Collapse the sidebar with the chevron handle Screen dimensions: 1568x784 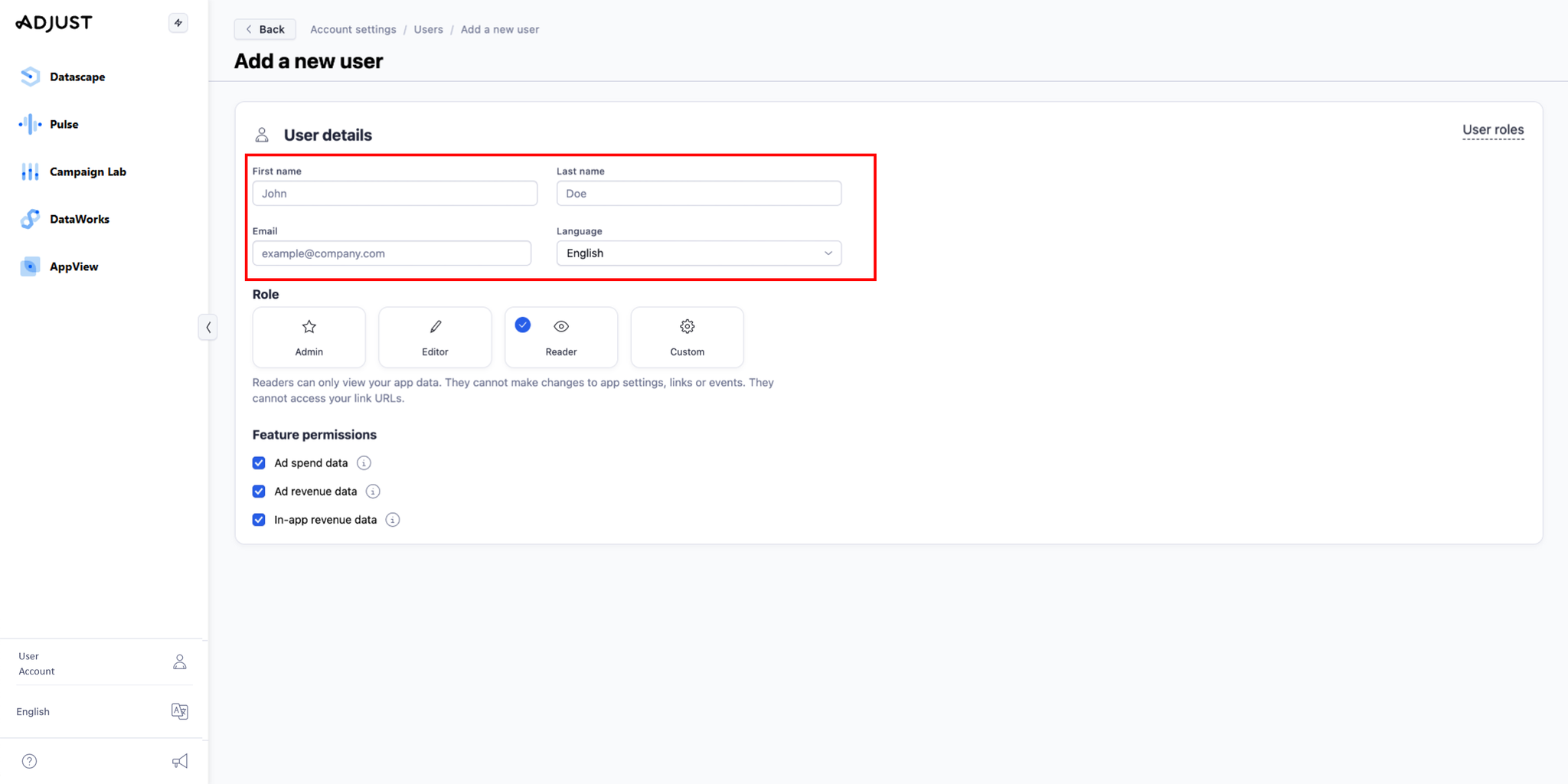[x=208, y=328]
